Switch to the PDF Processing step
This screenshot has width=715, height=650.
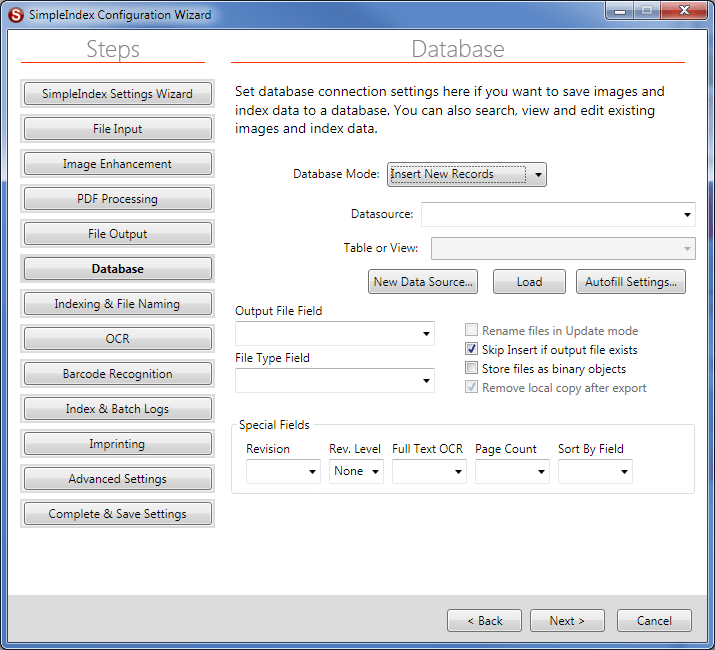click(118, 199)
